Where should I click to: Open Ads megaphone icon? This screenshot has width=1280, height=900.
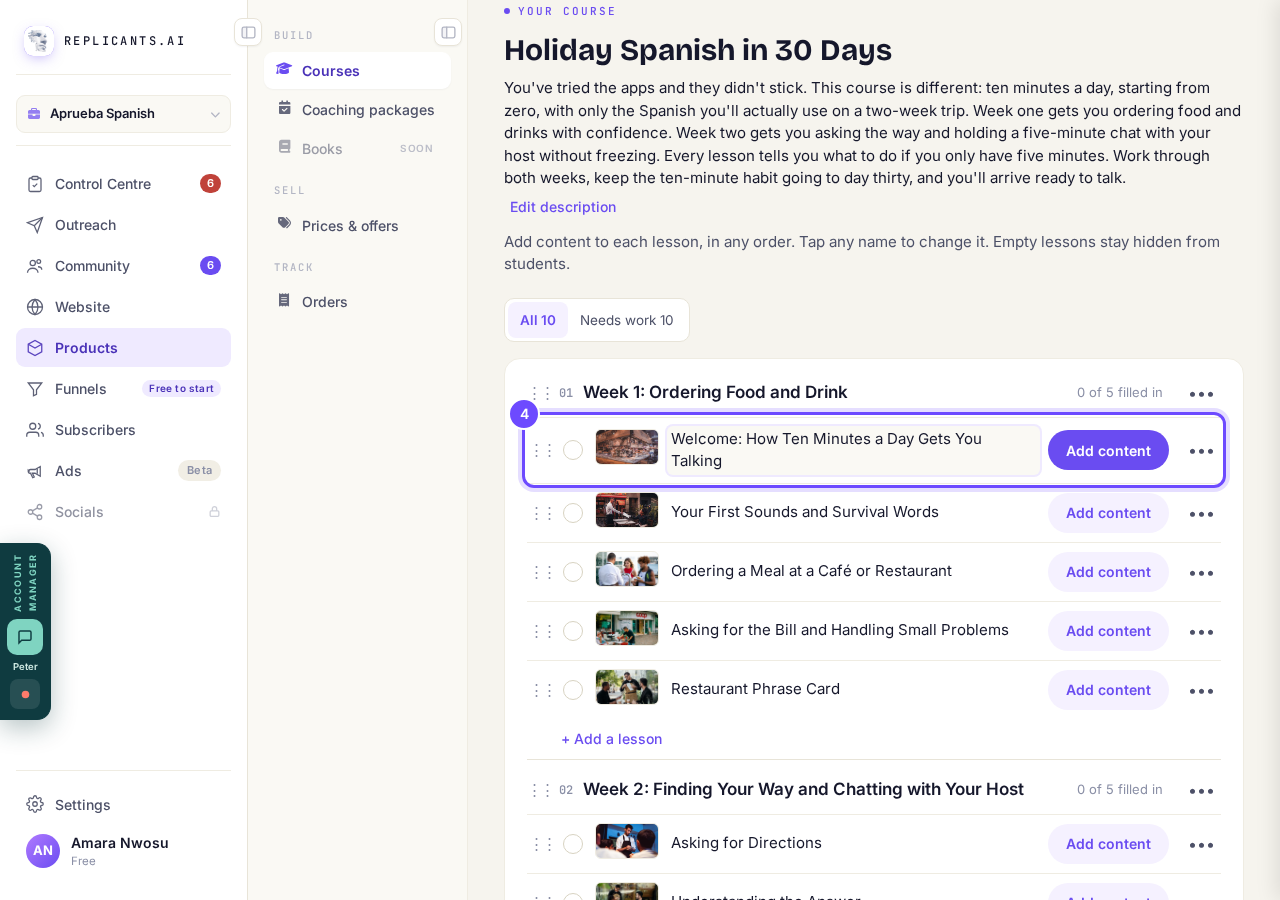coord(35,471)
